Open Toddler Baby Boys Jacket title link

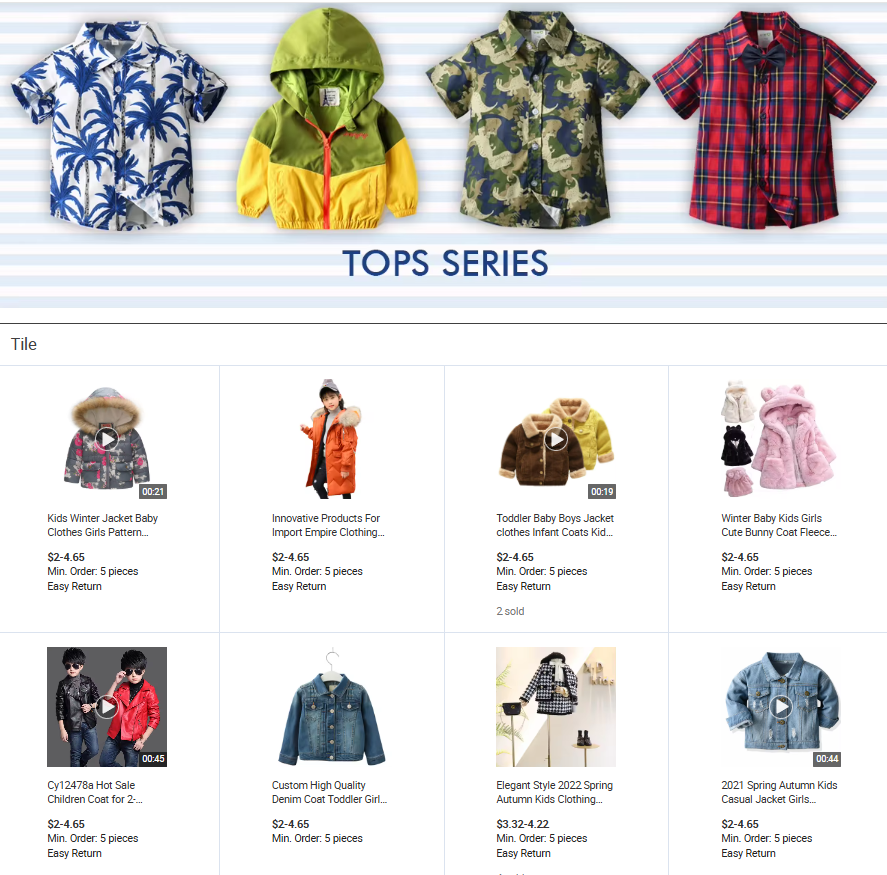click(x=555, y=525)
